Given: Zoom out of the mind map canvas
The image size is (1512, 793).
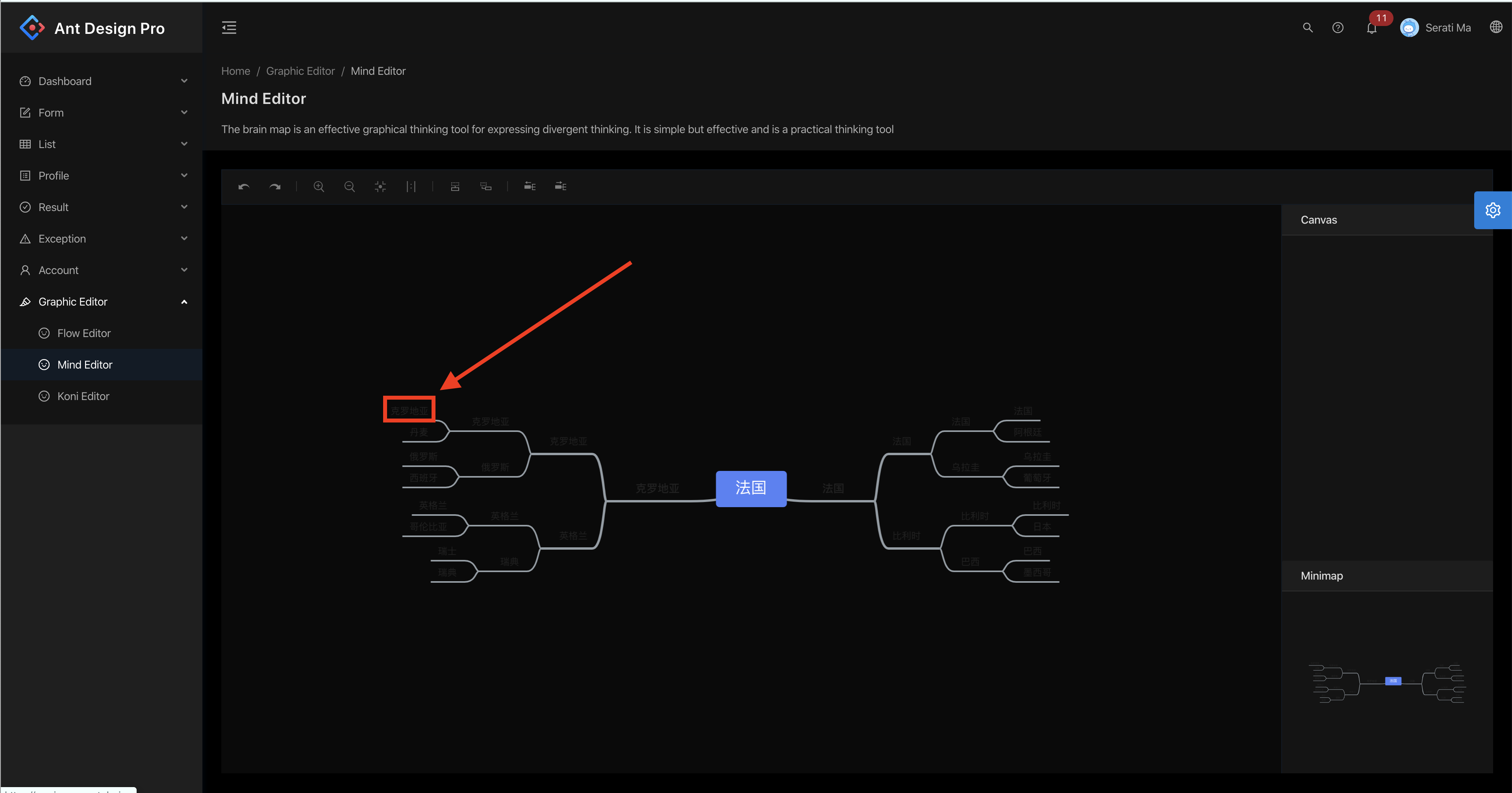Looking at the screenshot, I should [349, 187].
